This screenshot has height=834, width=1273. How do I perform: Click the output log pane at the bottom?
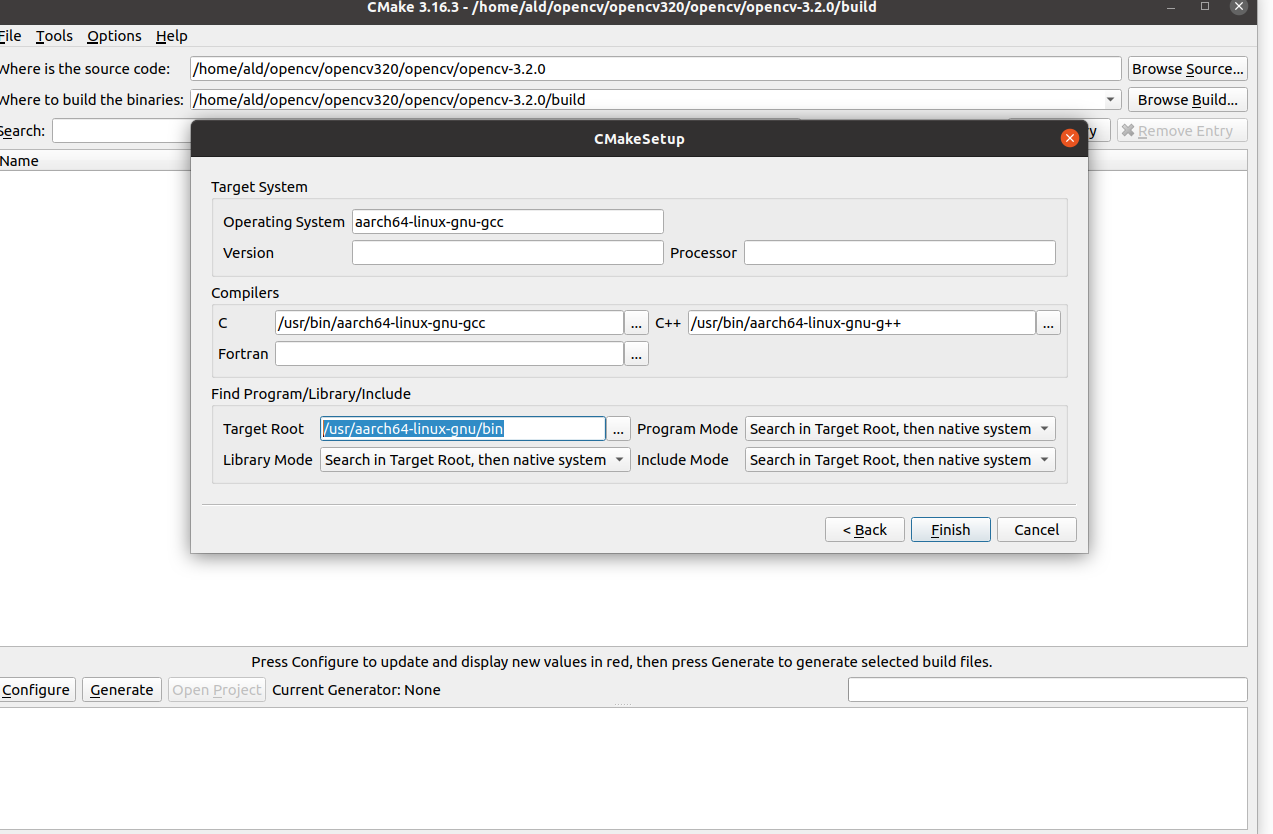(623, 767)
